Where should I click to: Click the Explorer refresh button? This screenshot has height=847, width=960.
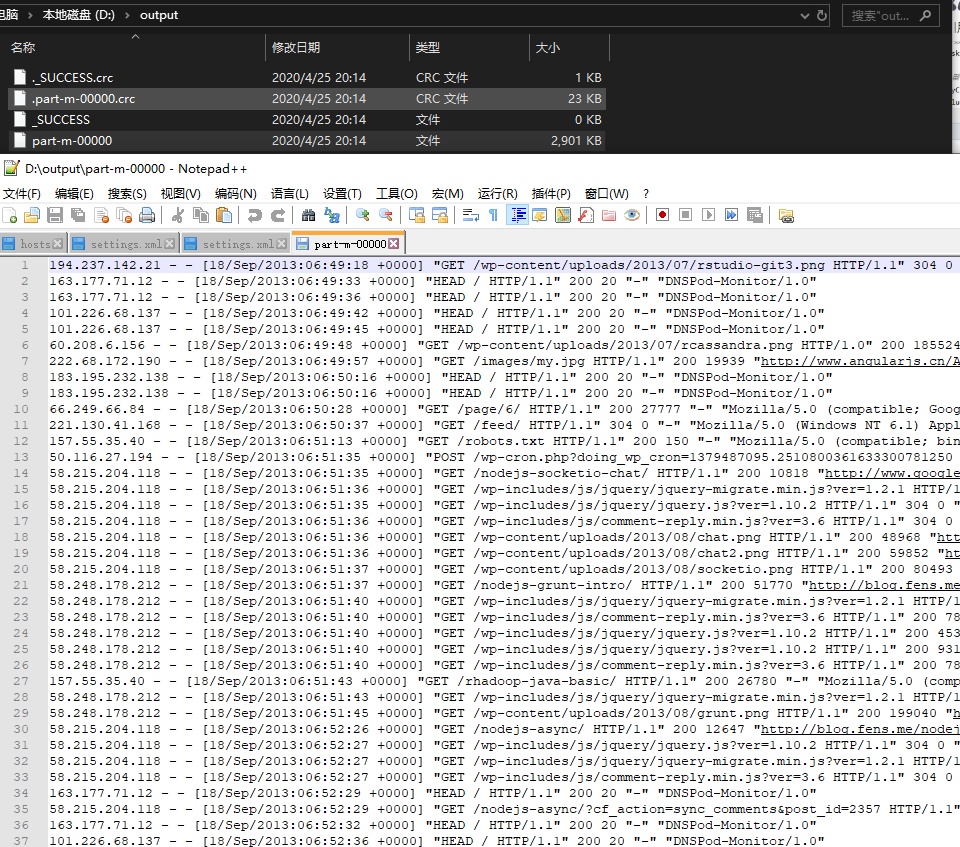coord(822,15)
